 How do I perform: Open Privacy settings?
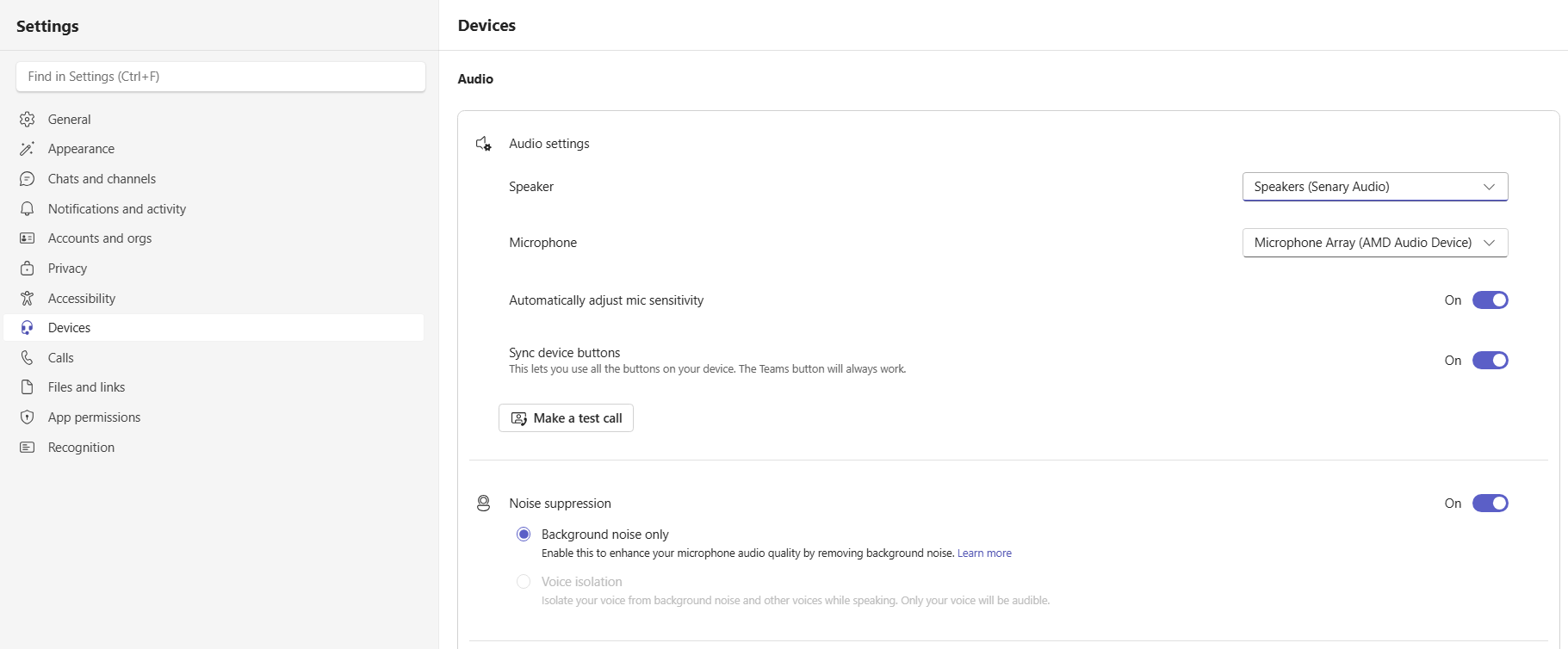(214, 269)
